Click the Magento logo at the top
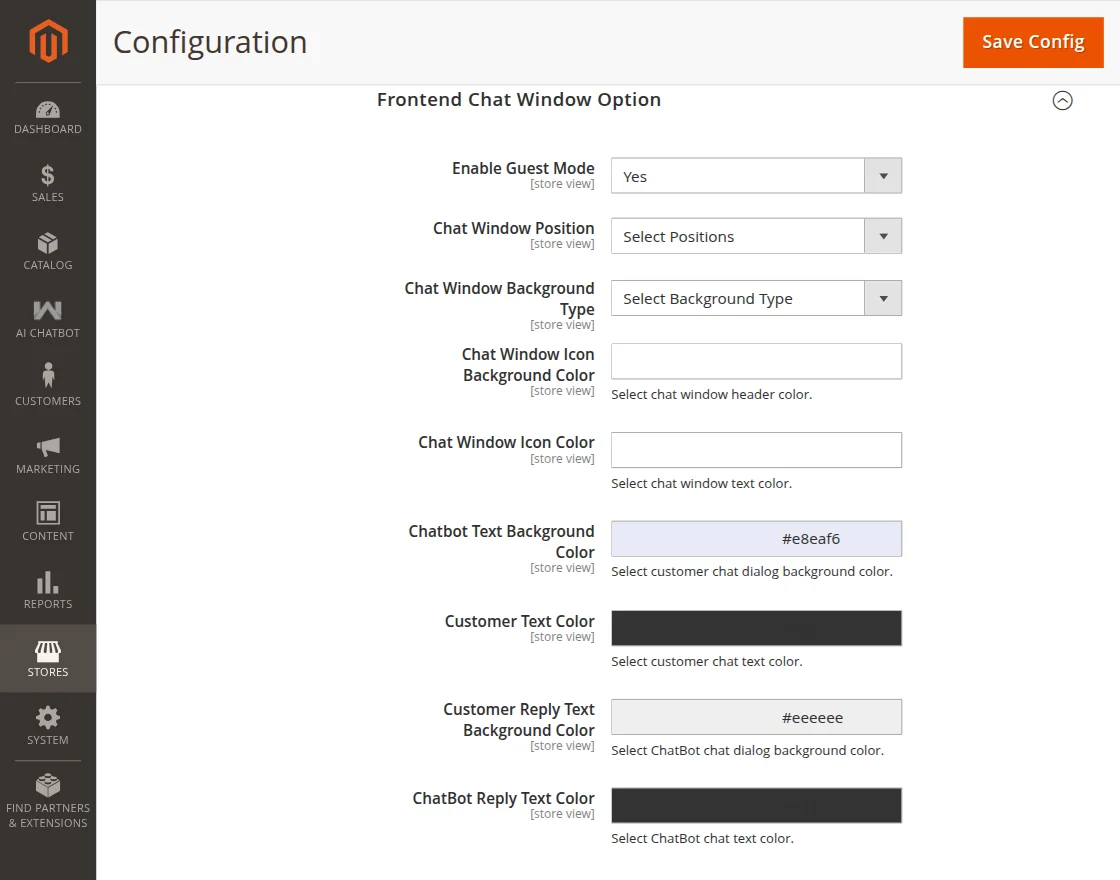 [x=47, y=41]
